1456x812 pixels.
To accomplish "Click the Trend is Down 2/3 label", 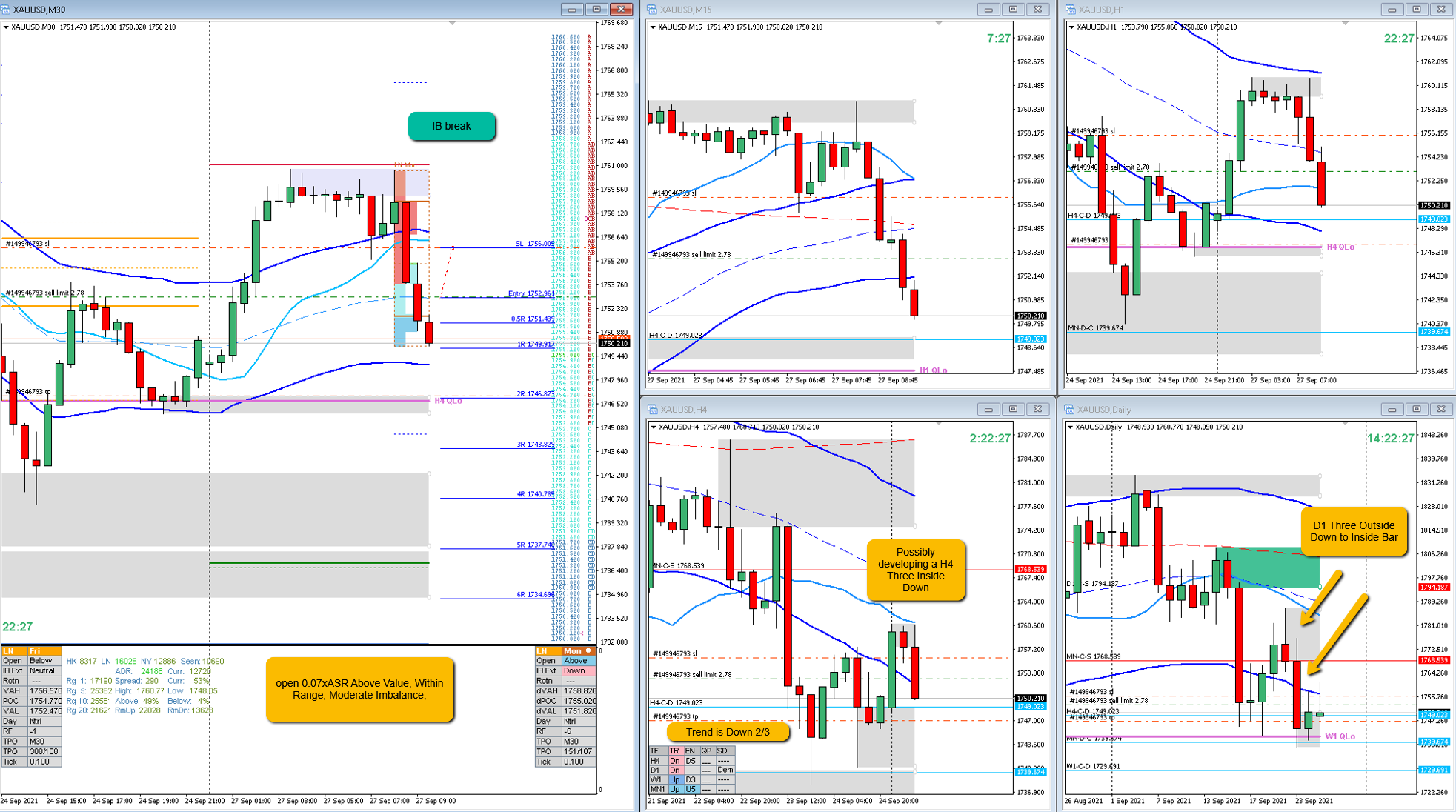I will [728, 732].
